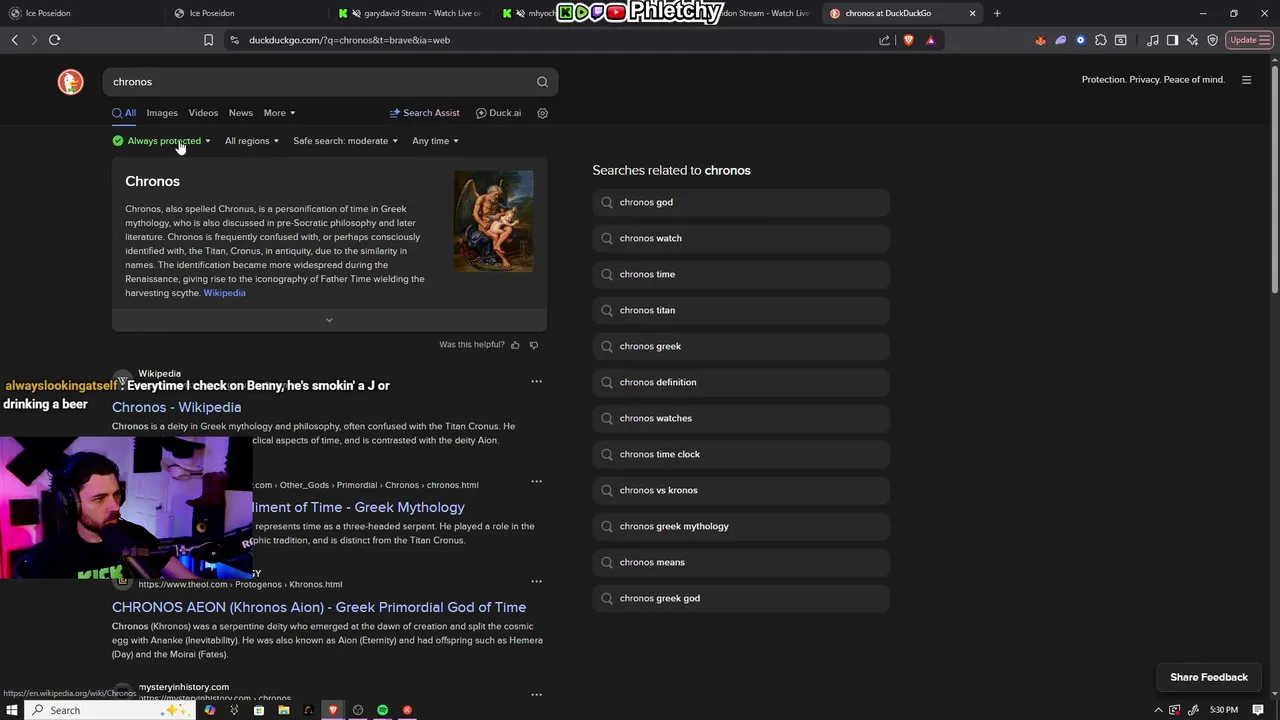Open the extensions puzzle piece icon
This screenshot has width=1280, height=720.
click(1101, 40)
